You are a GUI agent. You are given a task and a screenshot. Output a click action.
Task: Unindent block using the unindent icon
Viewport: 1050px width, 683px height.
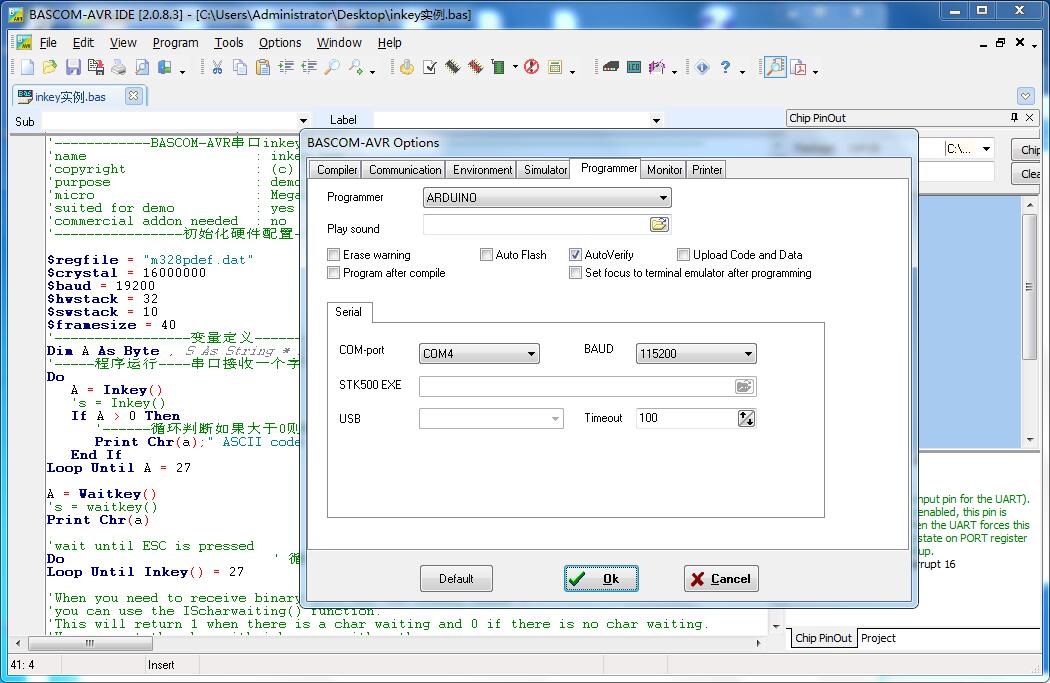[x=309, y=67]
